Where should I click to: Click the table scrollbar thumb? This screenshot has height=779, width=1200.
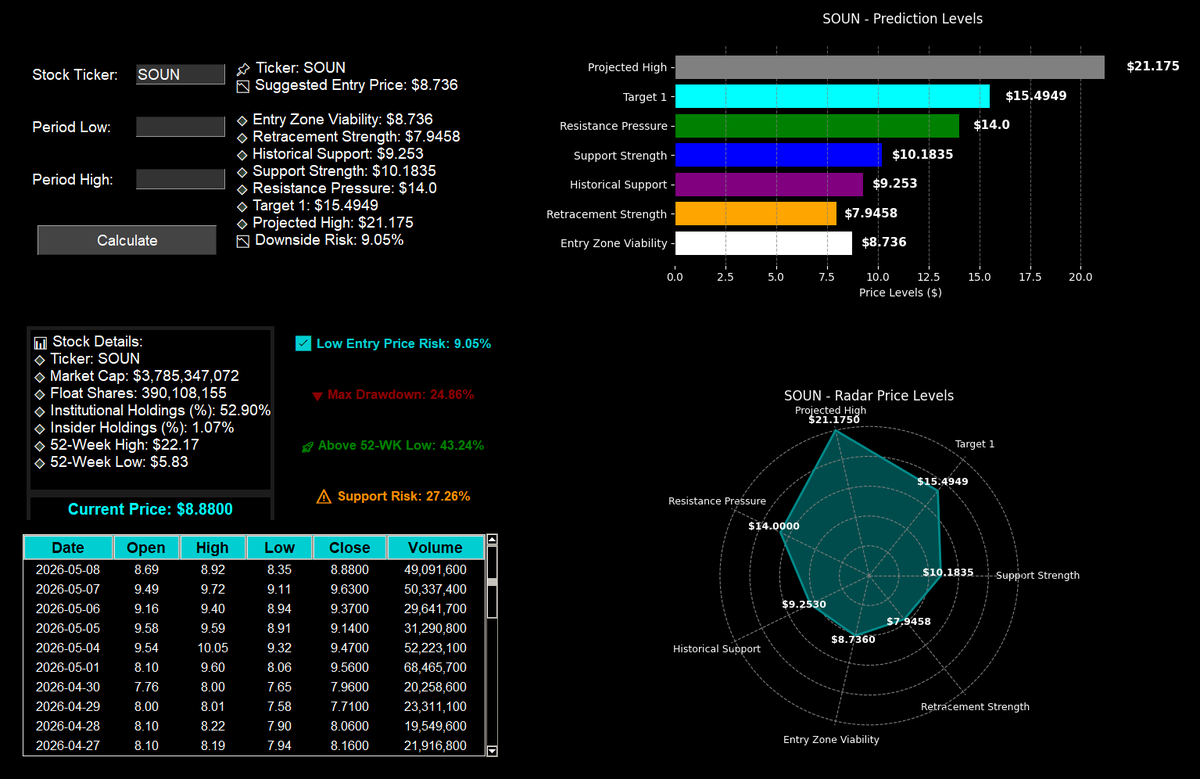click(491, 582)
